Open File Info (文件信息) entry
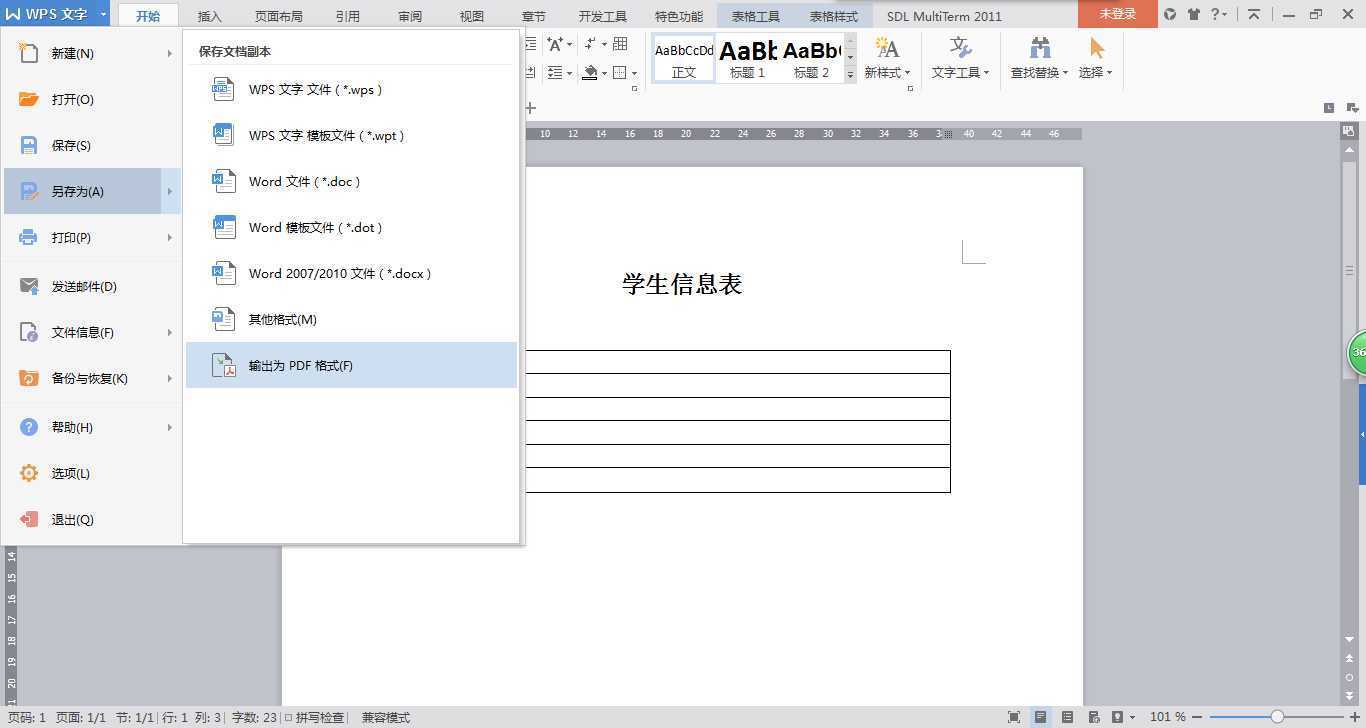The width and height of the screenshot is (1366, 728). 92,332
